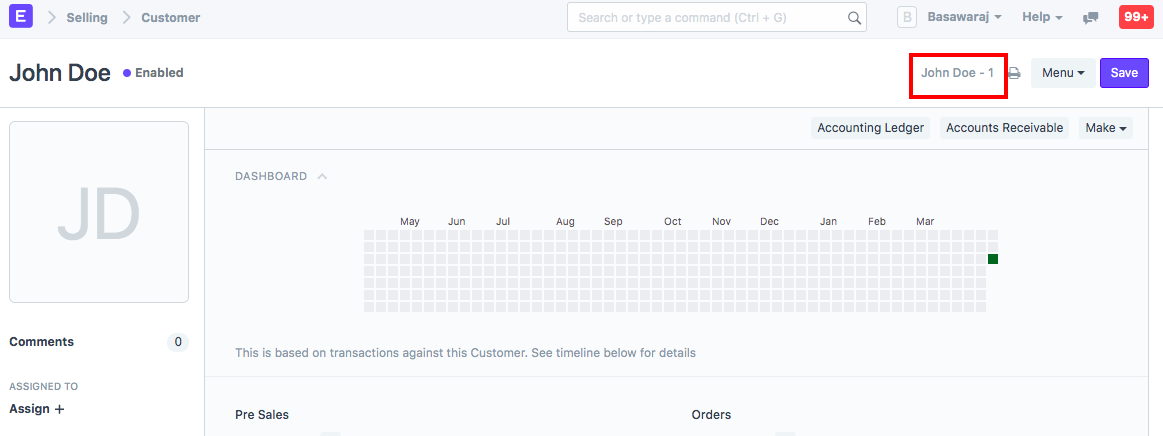The width and height of the screenshot is (1163, 436).
Task: Click the Save button
Action: (1124, 73)
